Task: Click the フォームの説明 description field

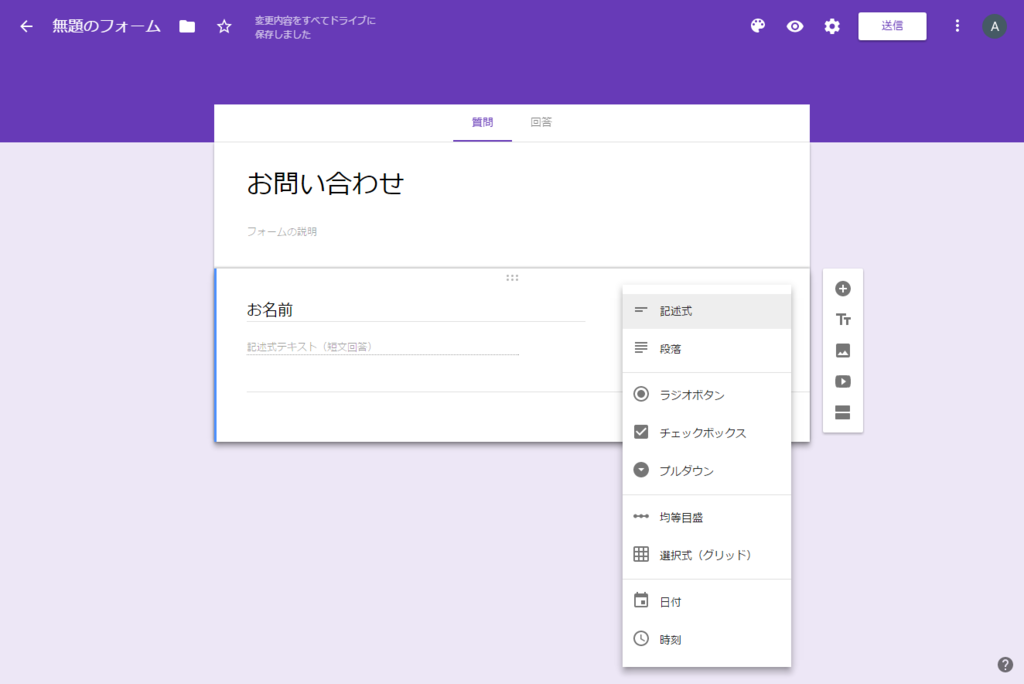Action: pos(281,231)
